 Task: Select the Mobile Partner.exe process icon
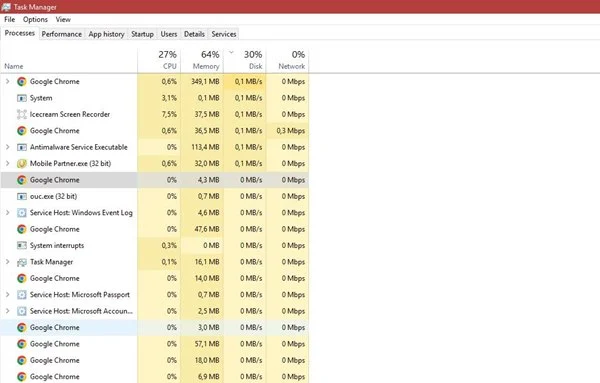[22, 163]
